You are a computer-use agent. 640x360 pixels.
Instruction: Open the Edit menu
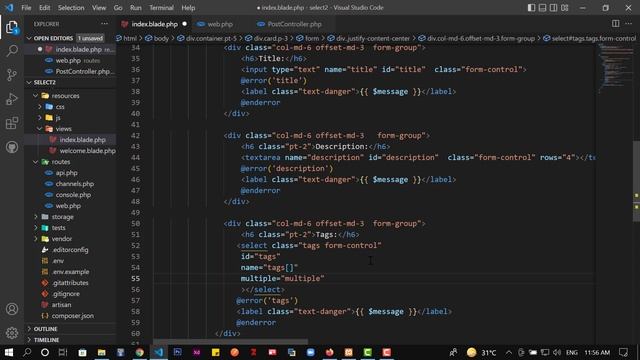coord(44,8)
